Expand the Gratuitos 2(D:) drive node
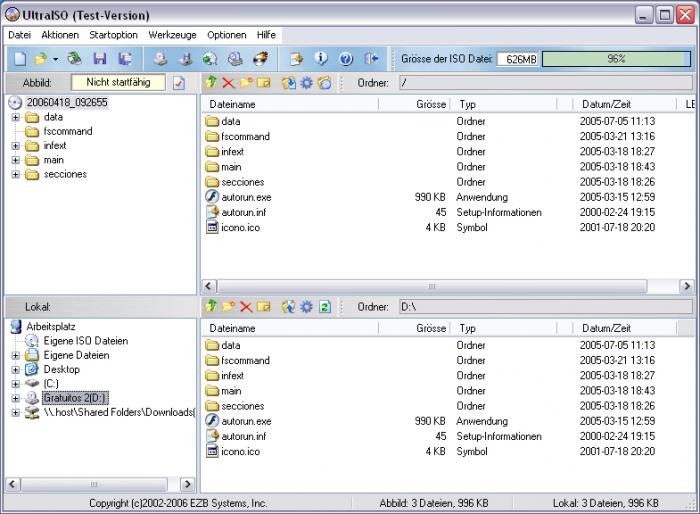 click(16, 398)
